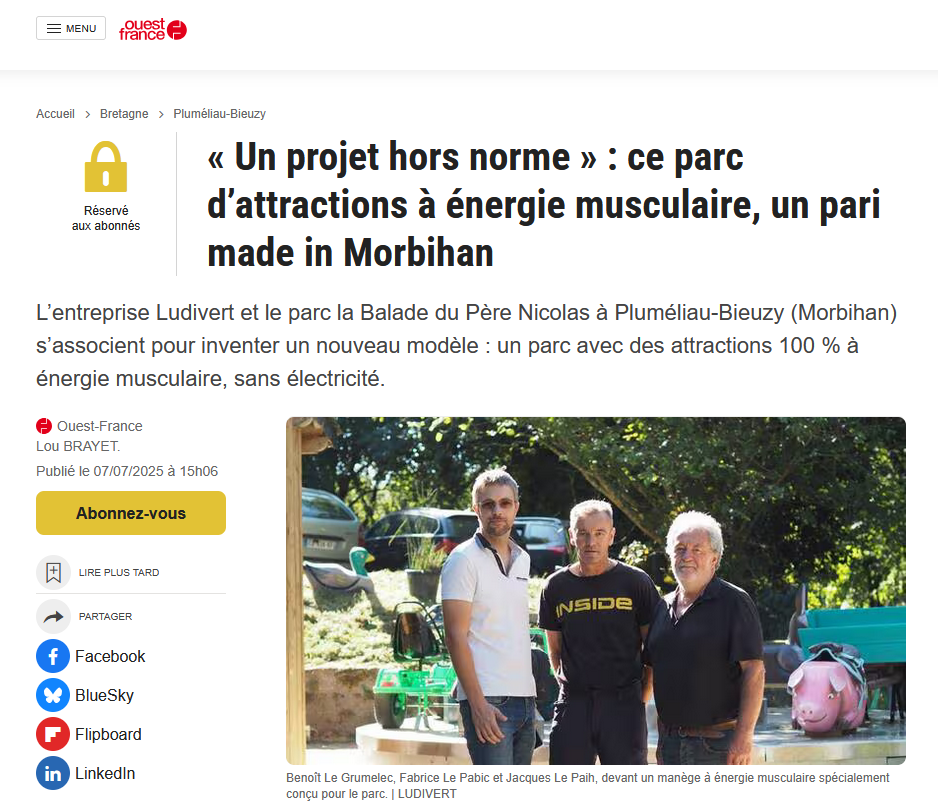Go to Accueil breadcrumb
Screen dimensions: 938x805
pyautogui.click(x=55, y=114)
